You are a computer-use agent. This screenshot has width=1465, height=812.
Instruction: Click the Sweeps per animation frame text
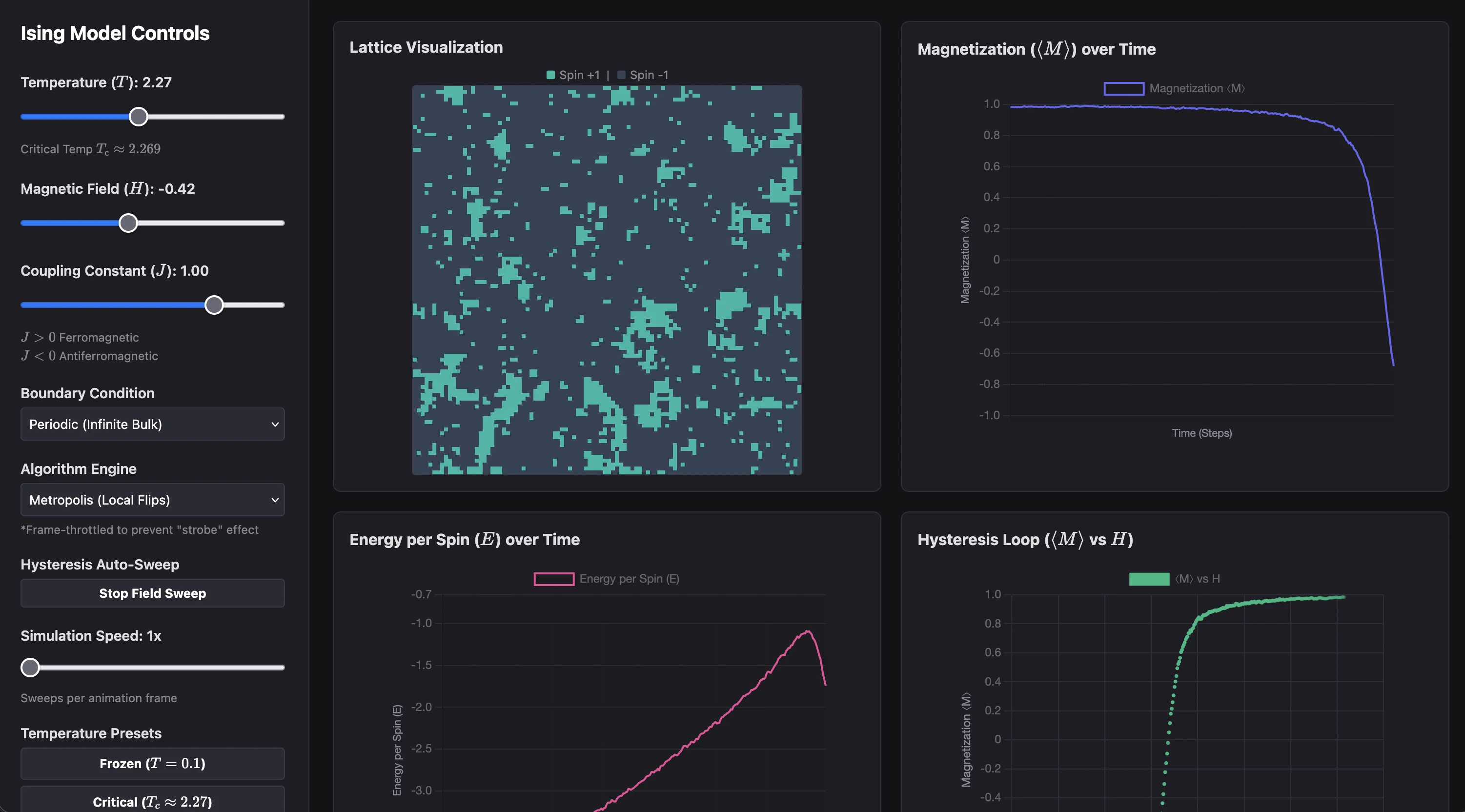click(x=99, y=698)
